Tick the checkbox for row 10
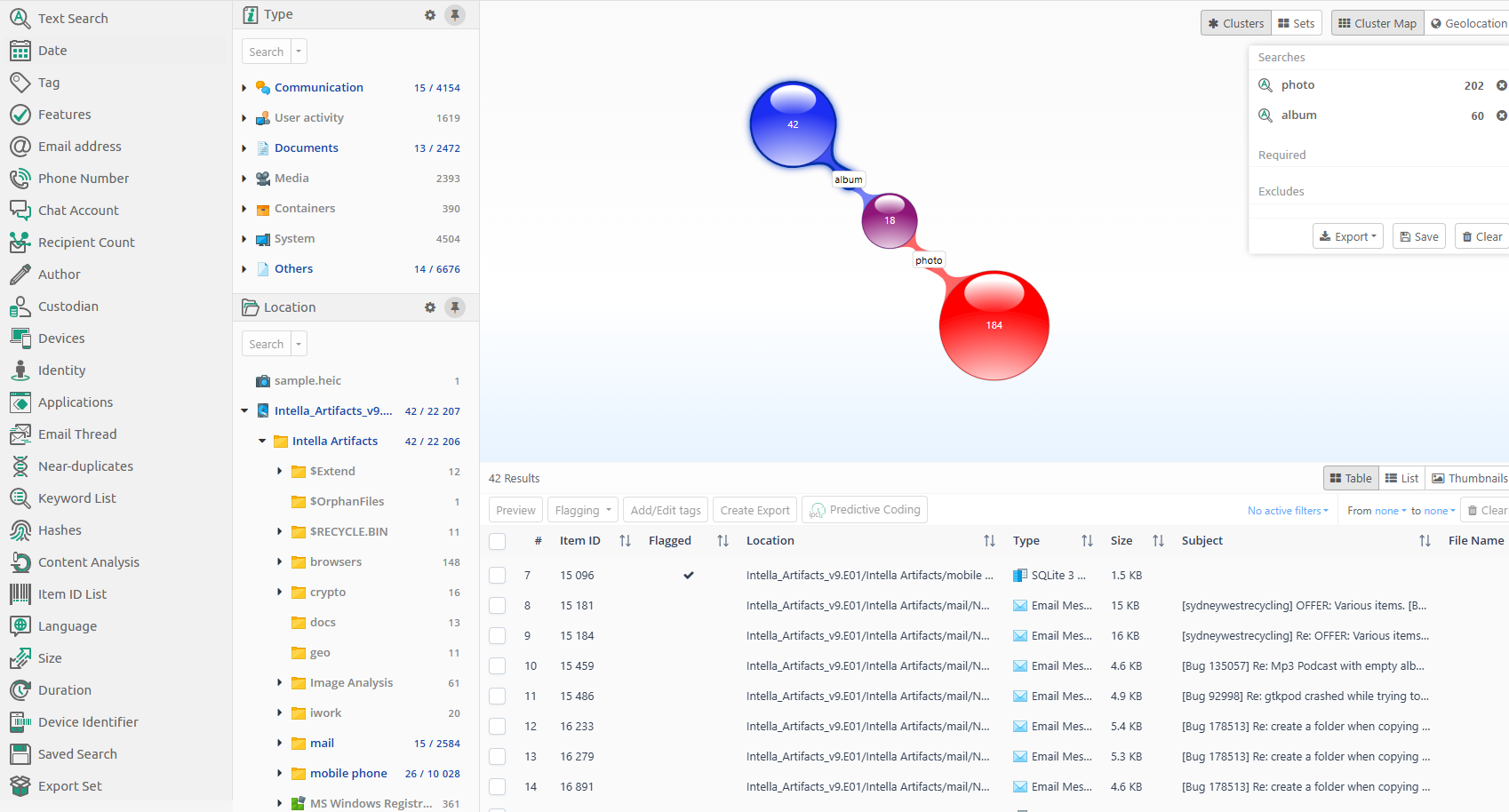1509x812 pixels. point(498,666)
